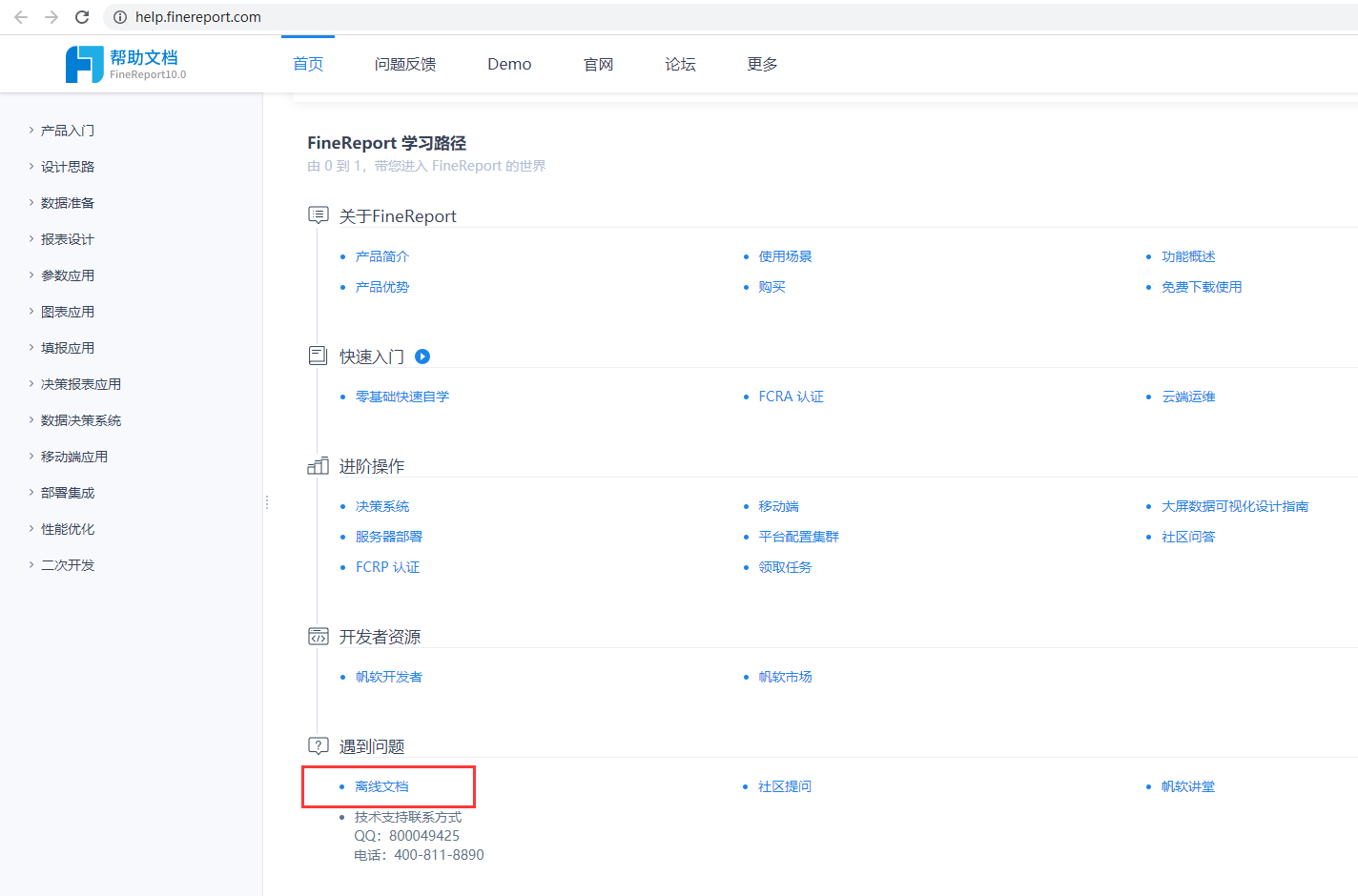Screen dimensions: 1358x896
Task: Click the 遇到问题 question mark icon
Action: point(319,745)
